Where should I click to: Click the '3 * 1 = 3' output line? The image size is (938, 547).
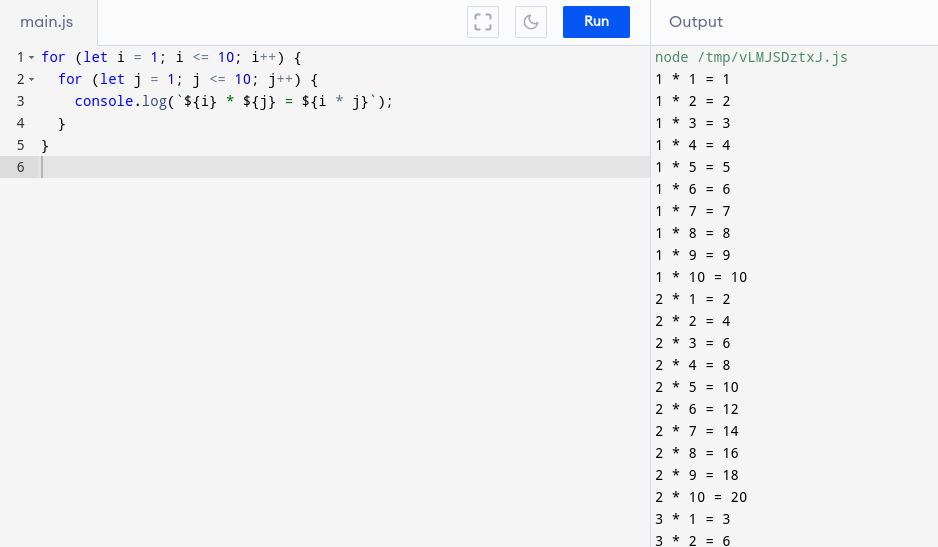point(693,519)
